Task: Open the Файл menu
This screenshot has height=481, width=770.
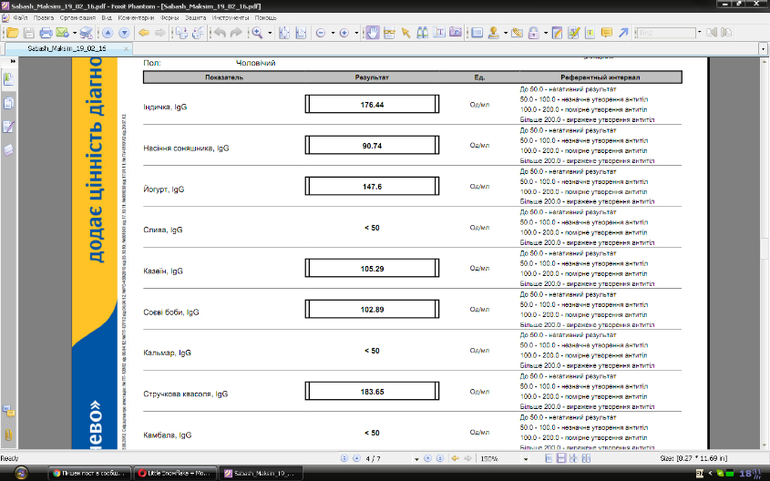Action: 19,18
